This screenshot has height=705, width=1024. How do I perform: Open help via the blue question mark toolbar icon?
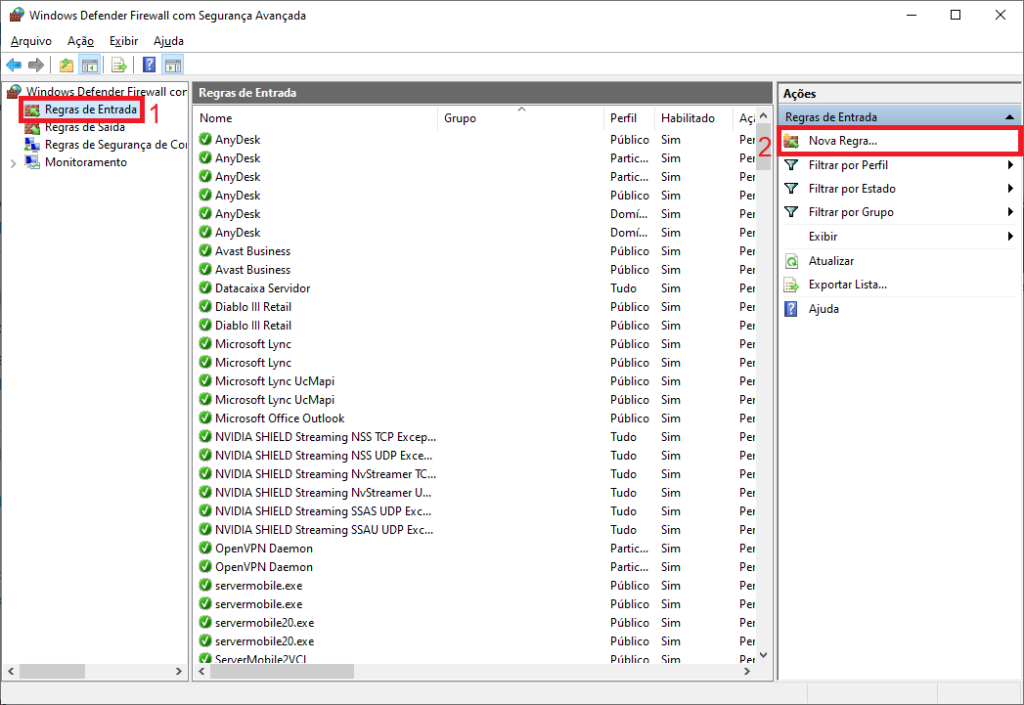pos(150,64)
